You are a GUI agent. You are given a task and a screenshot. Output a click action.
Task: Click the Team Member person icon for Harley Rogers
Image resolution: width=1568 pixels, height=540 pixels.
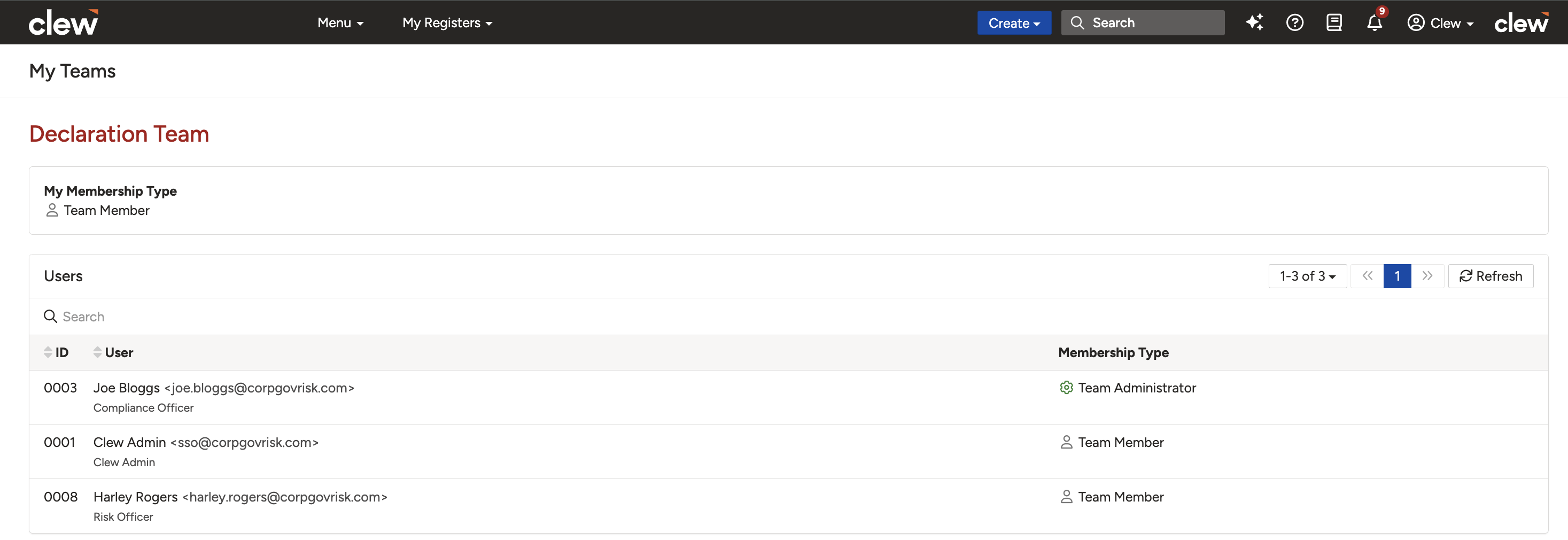pos(1066,497)
